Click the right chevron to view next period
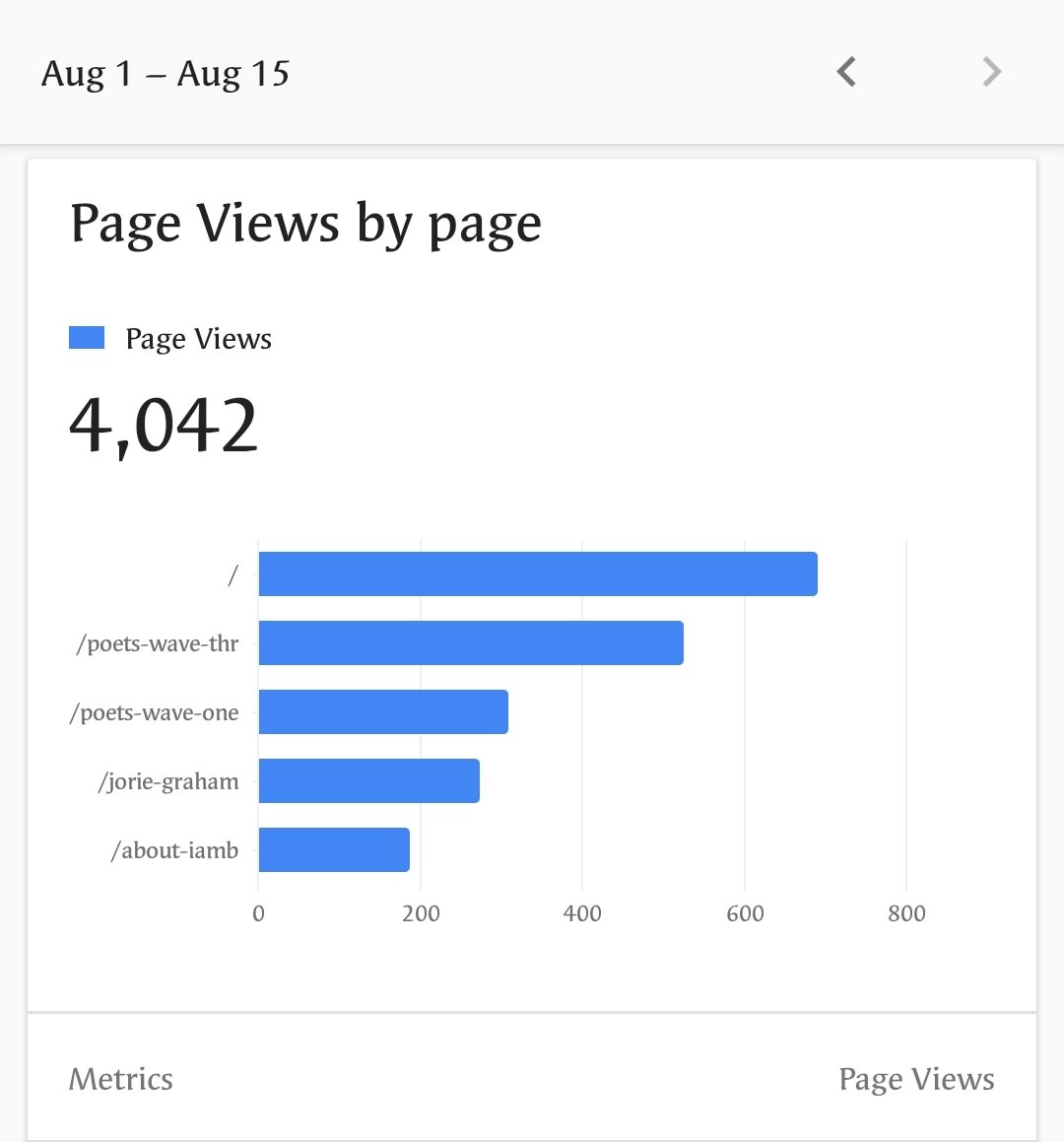 [x=990, y=71]
